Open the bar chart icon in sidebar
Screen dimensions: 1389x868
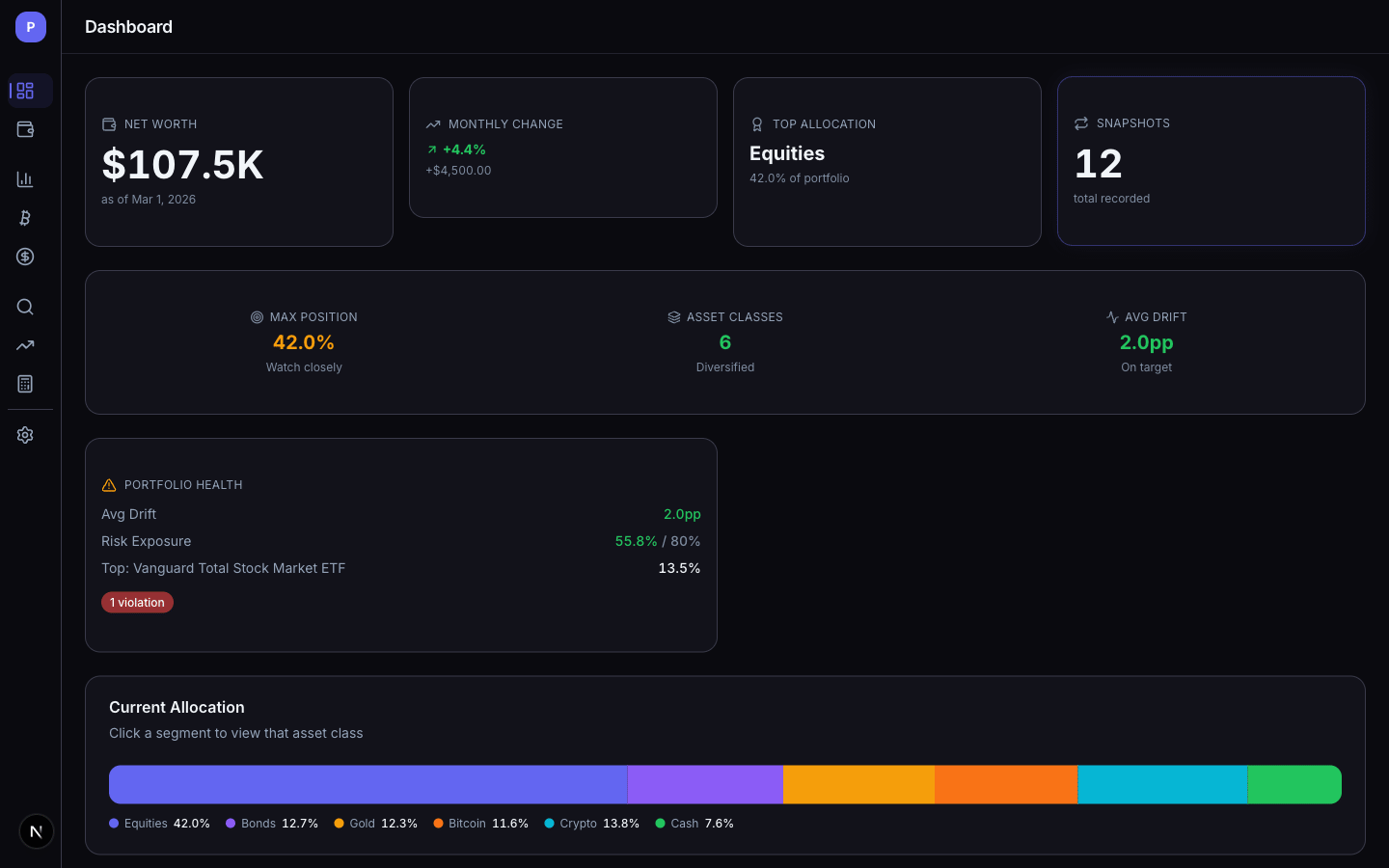coord(25,179)
